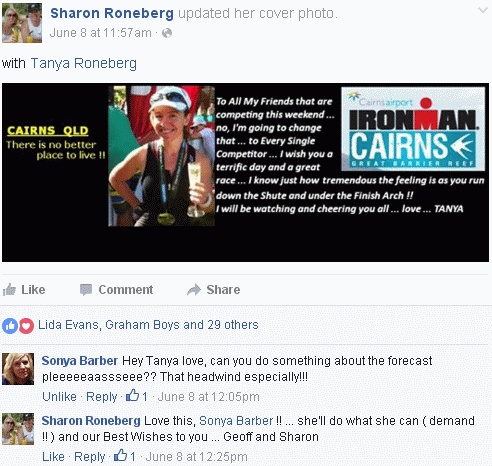Open the Ironman Cairns cover photo
Screen dimensions: 492x466
click(245, 172)
